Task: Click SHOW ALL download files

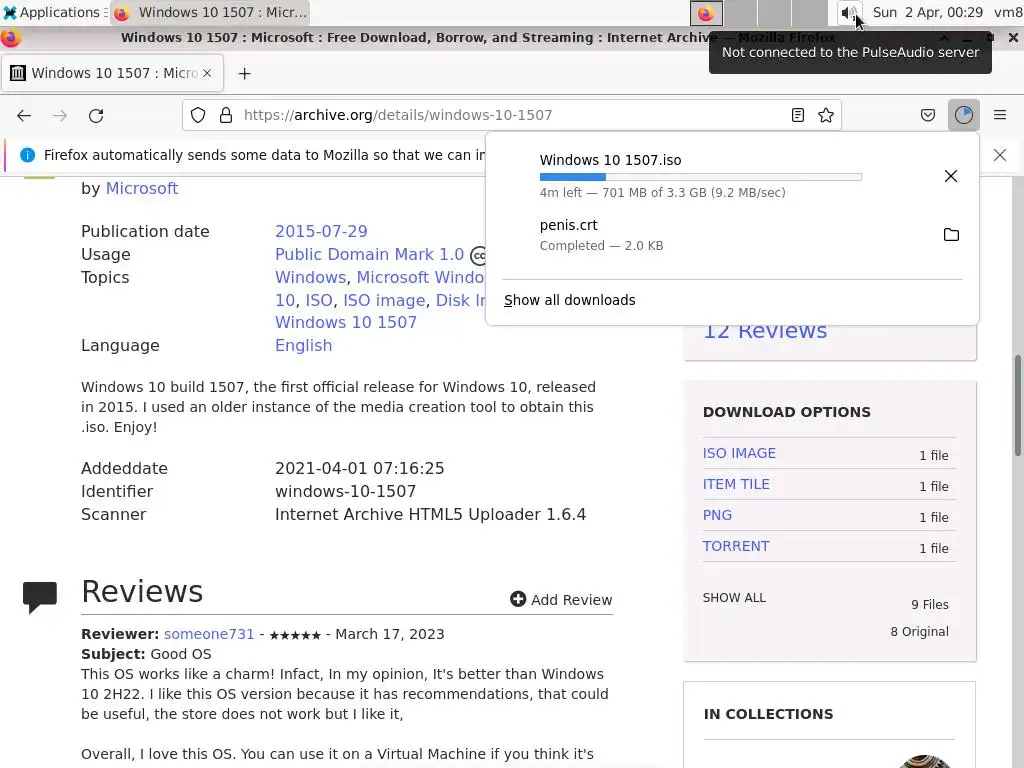Action: (x=734, y=598)
